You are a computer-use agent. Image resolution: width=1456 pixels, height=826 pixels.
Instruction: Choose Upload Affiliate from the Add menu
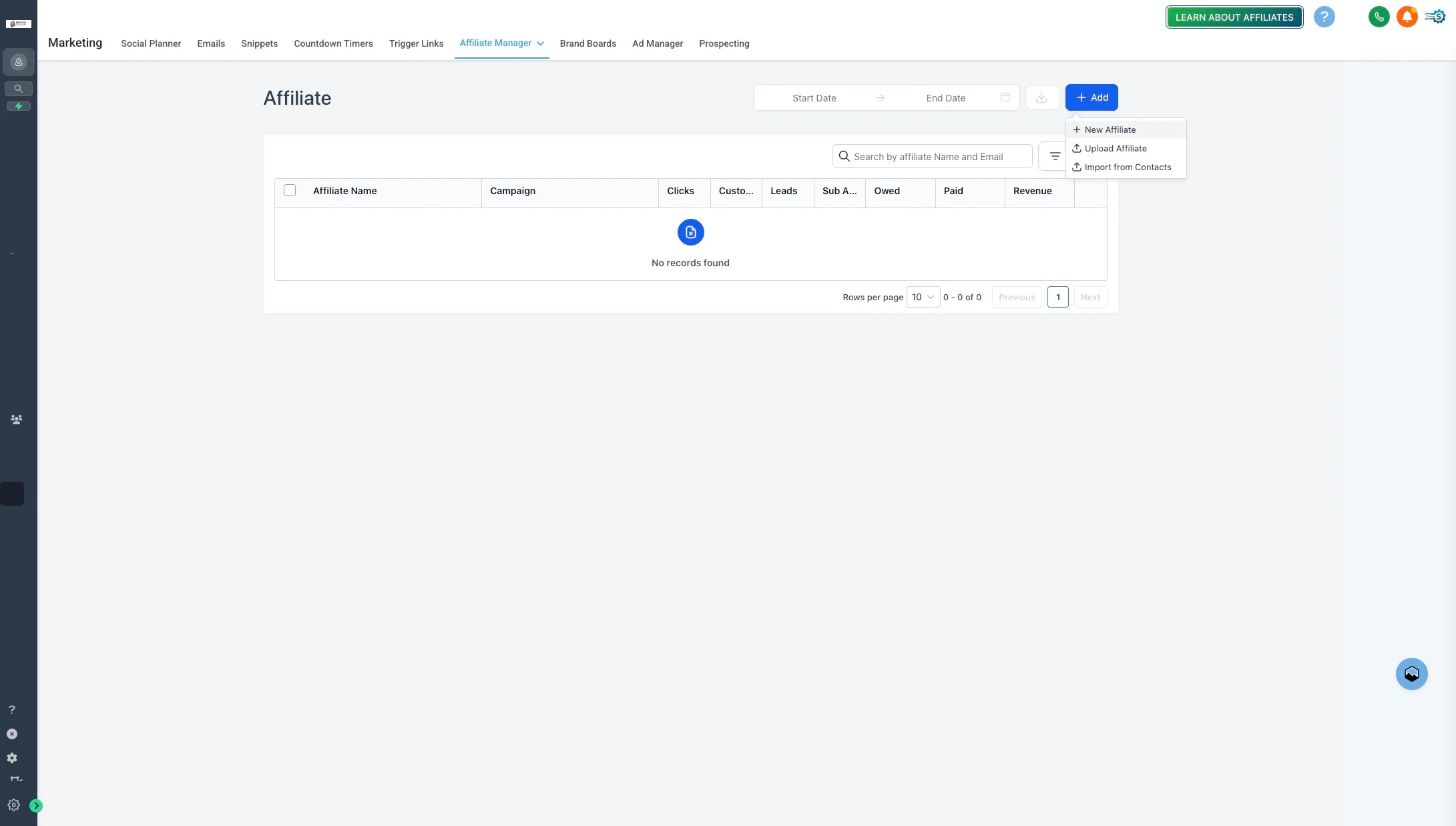point(1126,148)
